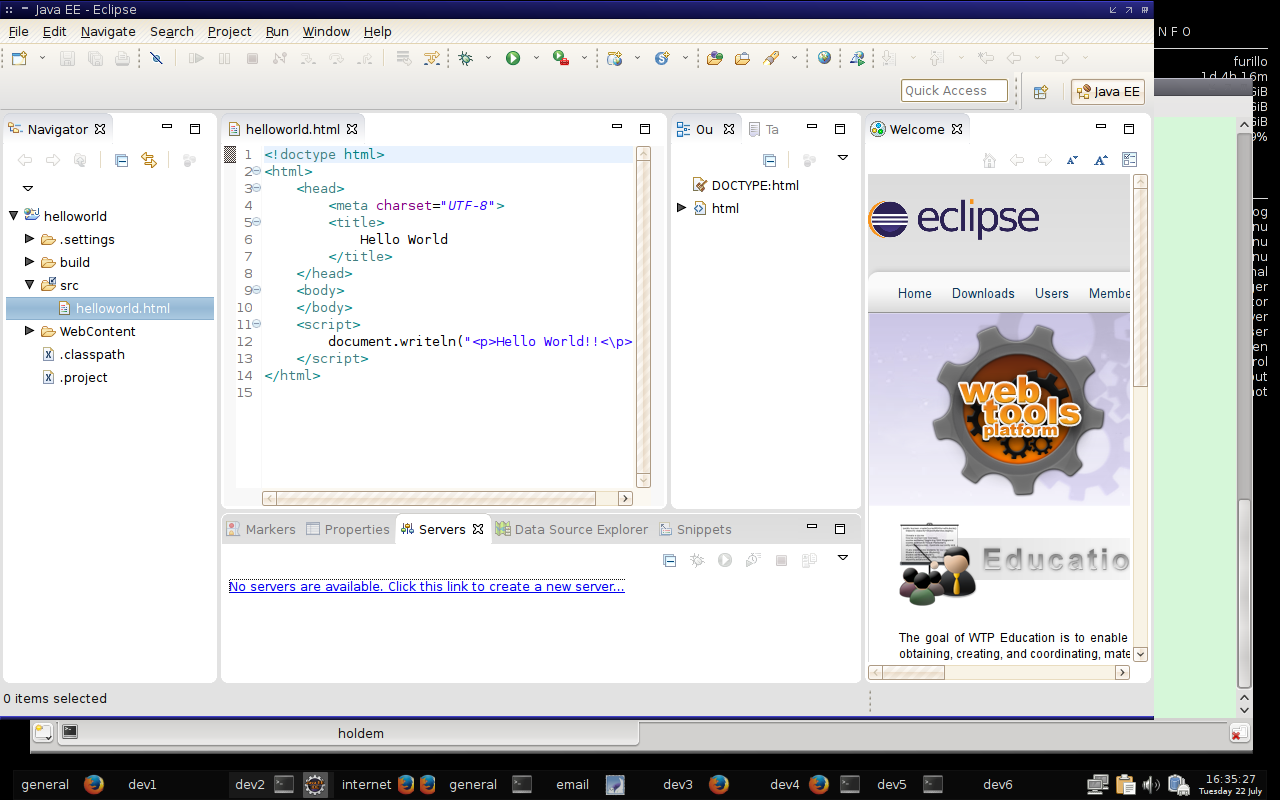Minimize the Navigator view panel
The height and width of the screenshot is (800, 1280).
(x=167, y=128)
